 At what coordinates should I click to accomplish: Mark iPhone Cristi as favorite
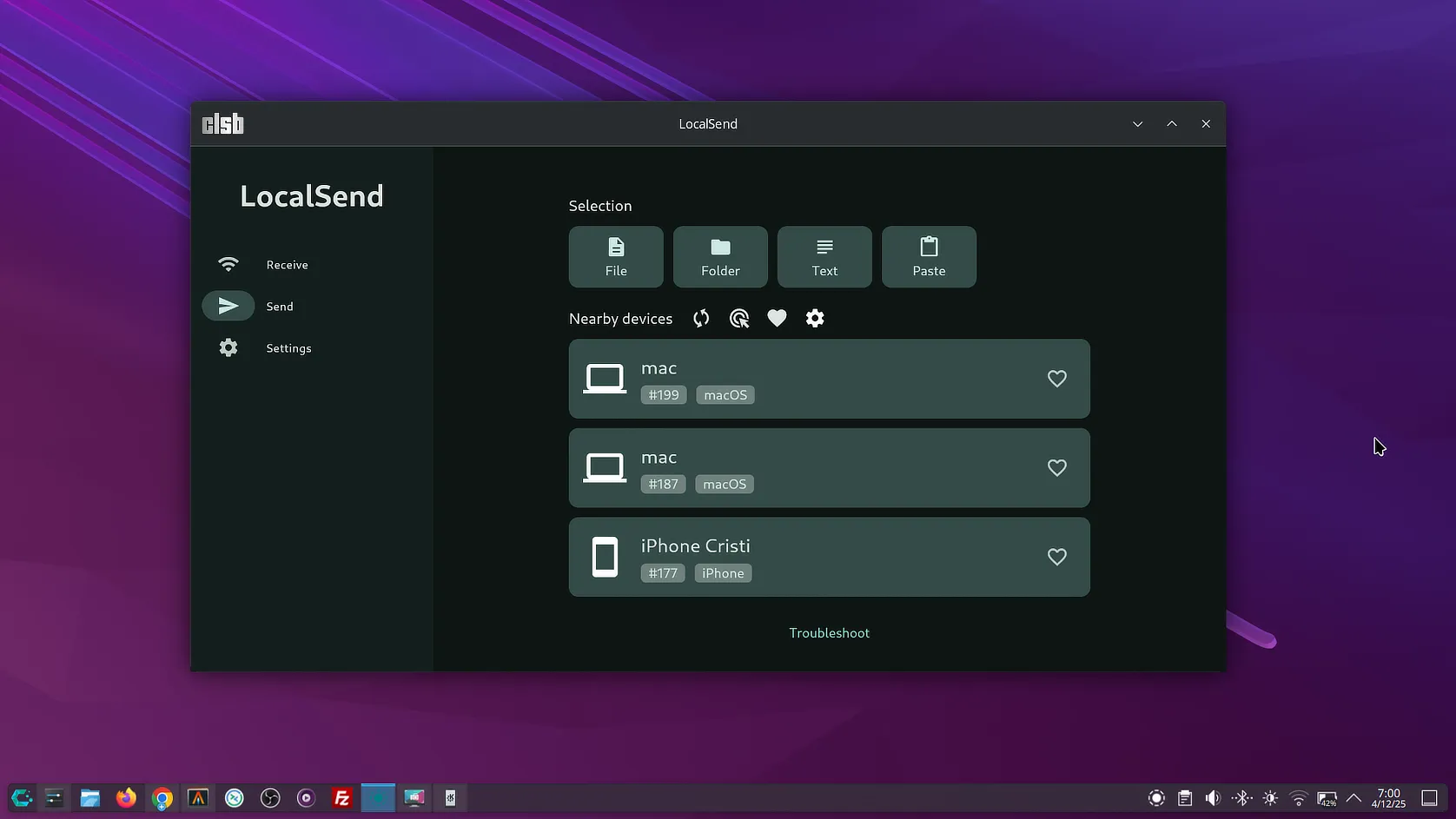coord(1056,557)
